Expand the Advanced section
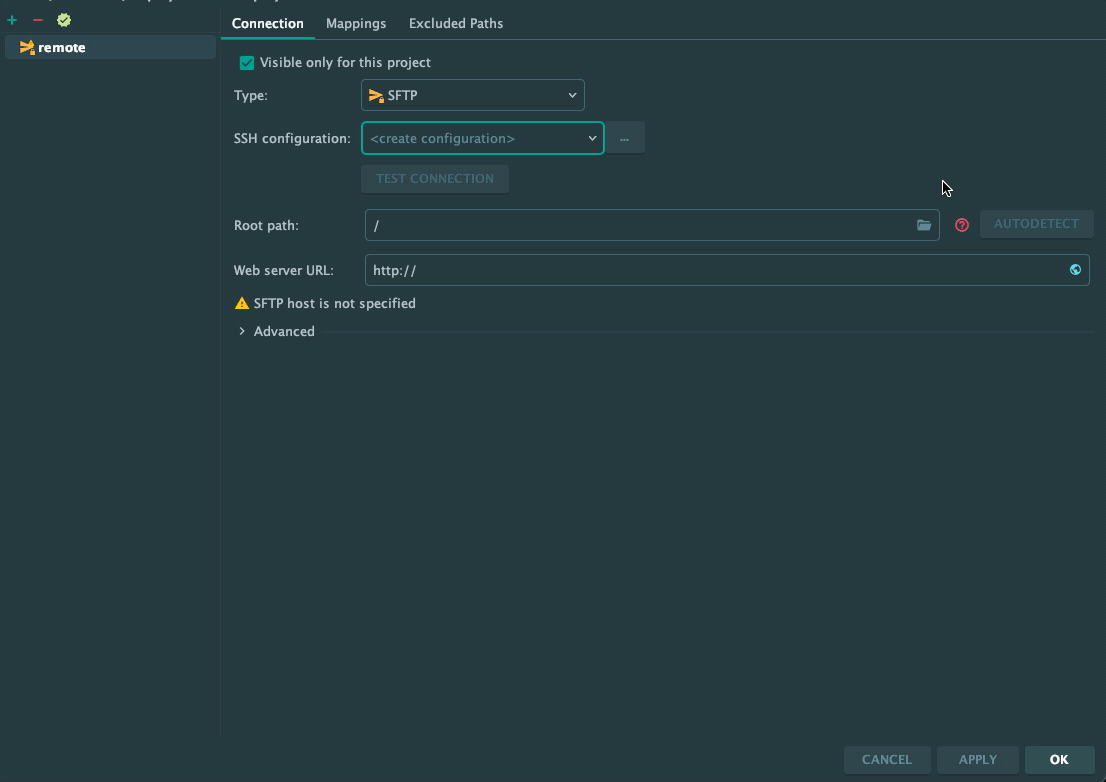1106x782 pixels. (242, 331)
